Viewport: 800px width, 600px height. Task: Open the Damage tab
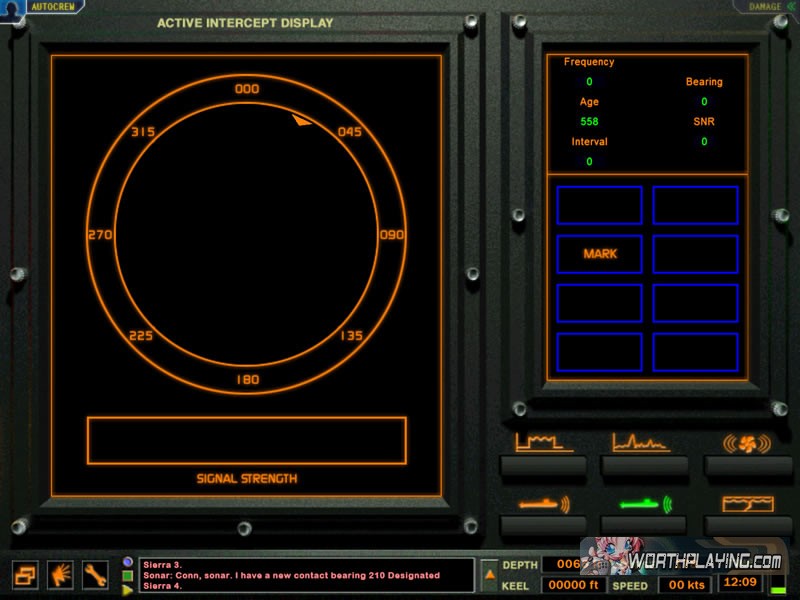click(765, 6)
